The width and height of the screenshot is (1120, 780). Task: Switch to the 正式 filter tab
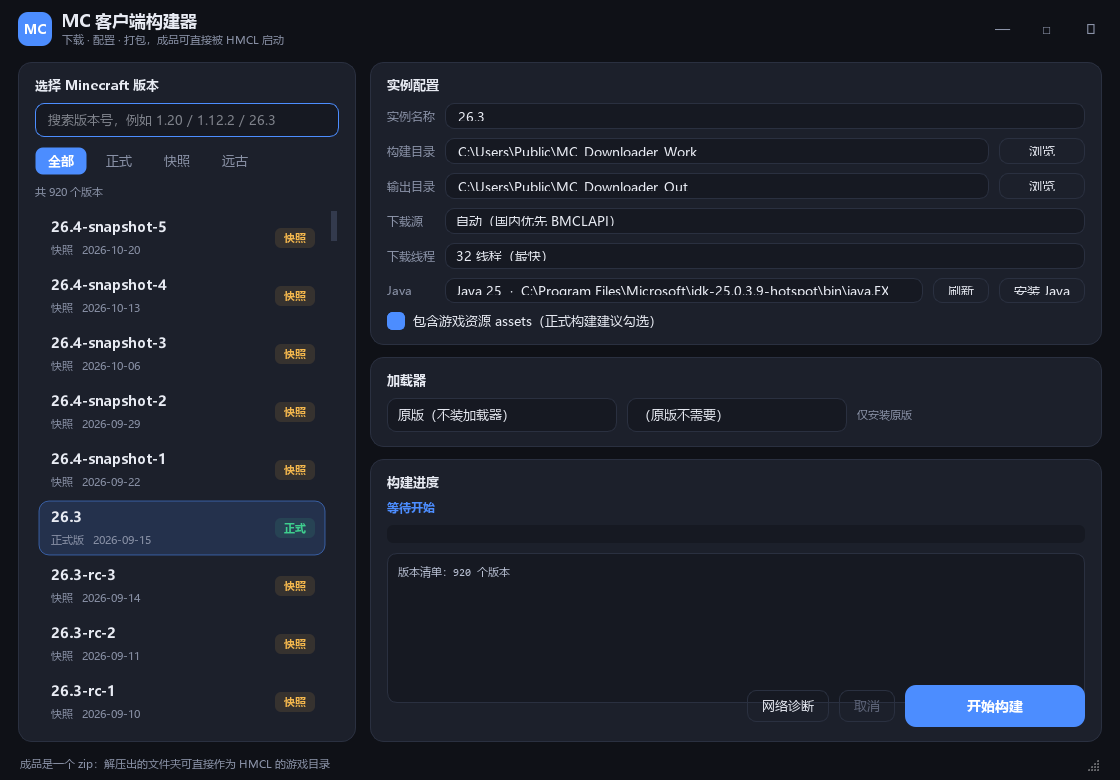pyautogui.click(x=119, y=161)
